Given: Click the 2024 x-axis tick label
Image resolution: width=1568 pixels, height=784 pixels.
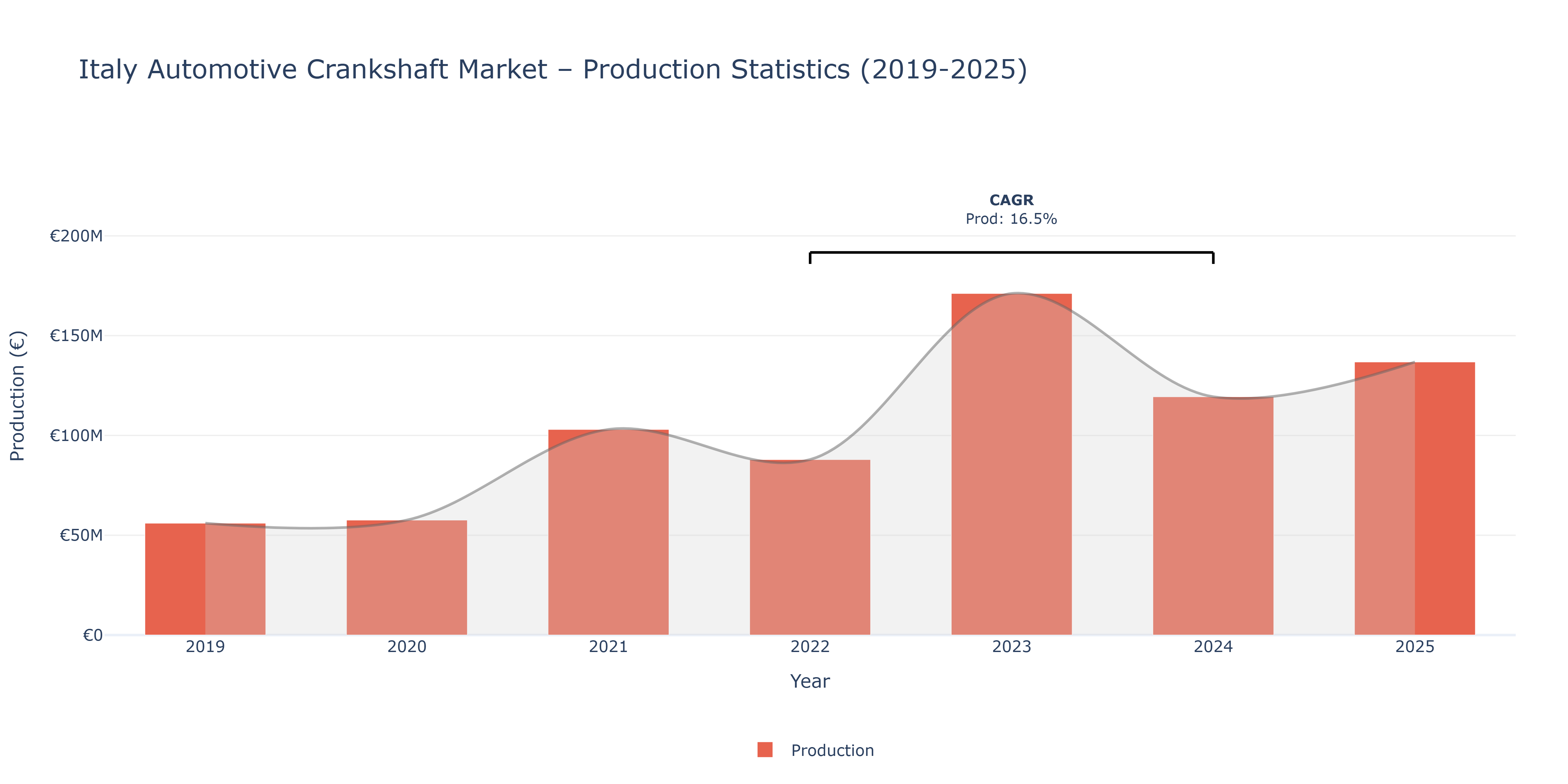Looking at the screenshot, I should pos(1213,646).
